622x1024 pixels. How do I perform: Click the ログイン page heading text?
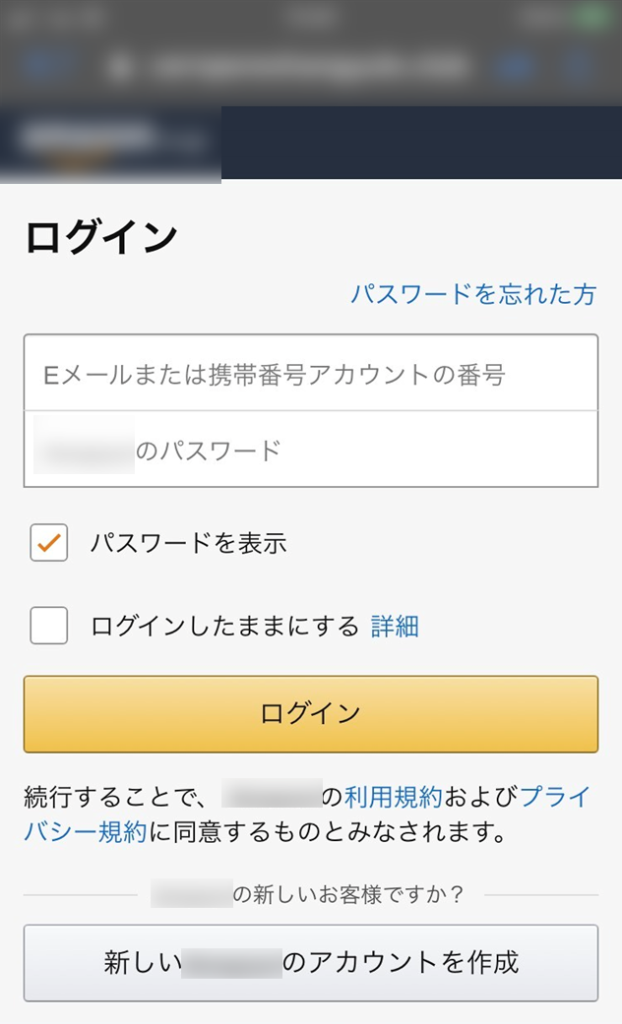coord(101,238)
